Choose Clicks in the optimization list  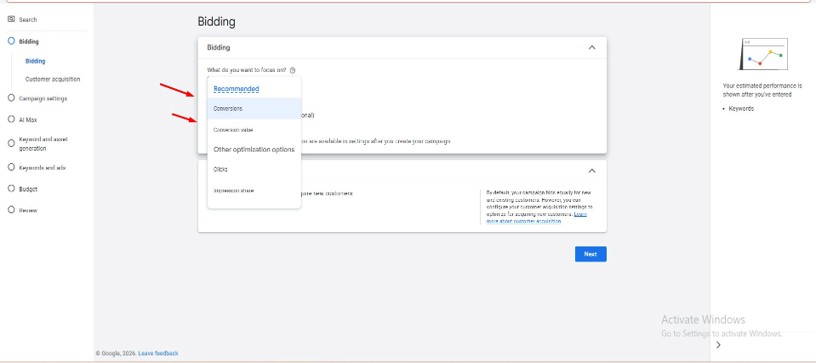coord(254,170)
